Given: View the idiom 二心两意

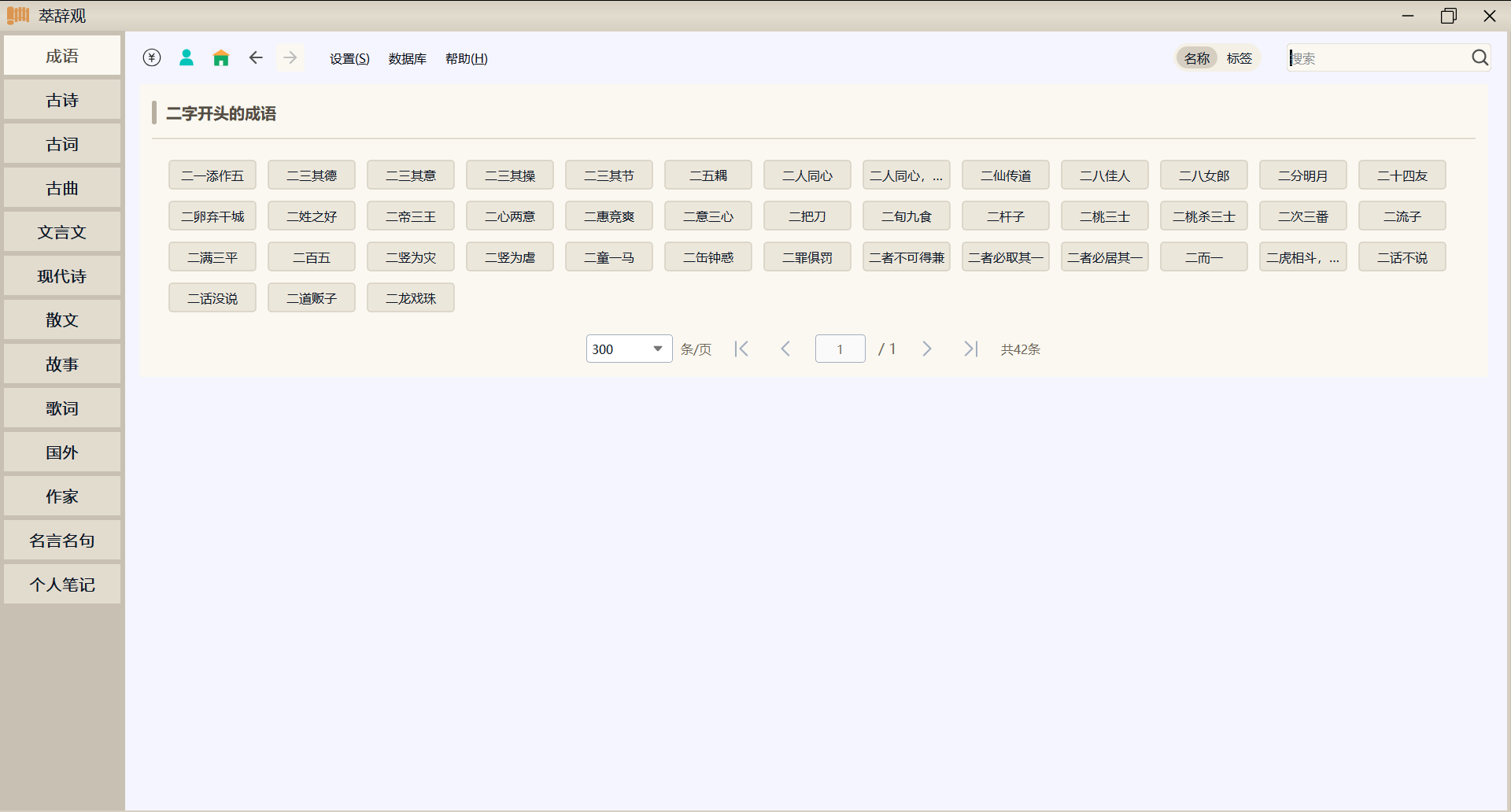Looking at the screenshot, I should click(510, 216).
